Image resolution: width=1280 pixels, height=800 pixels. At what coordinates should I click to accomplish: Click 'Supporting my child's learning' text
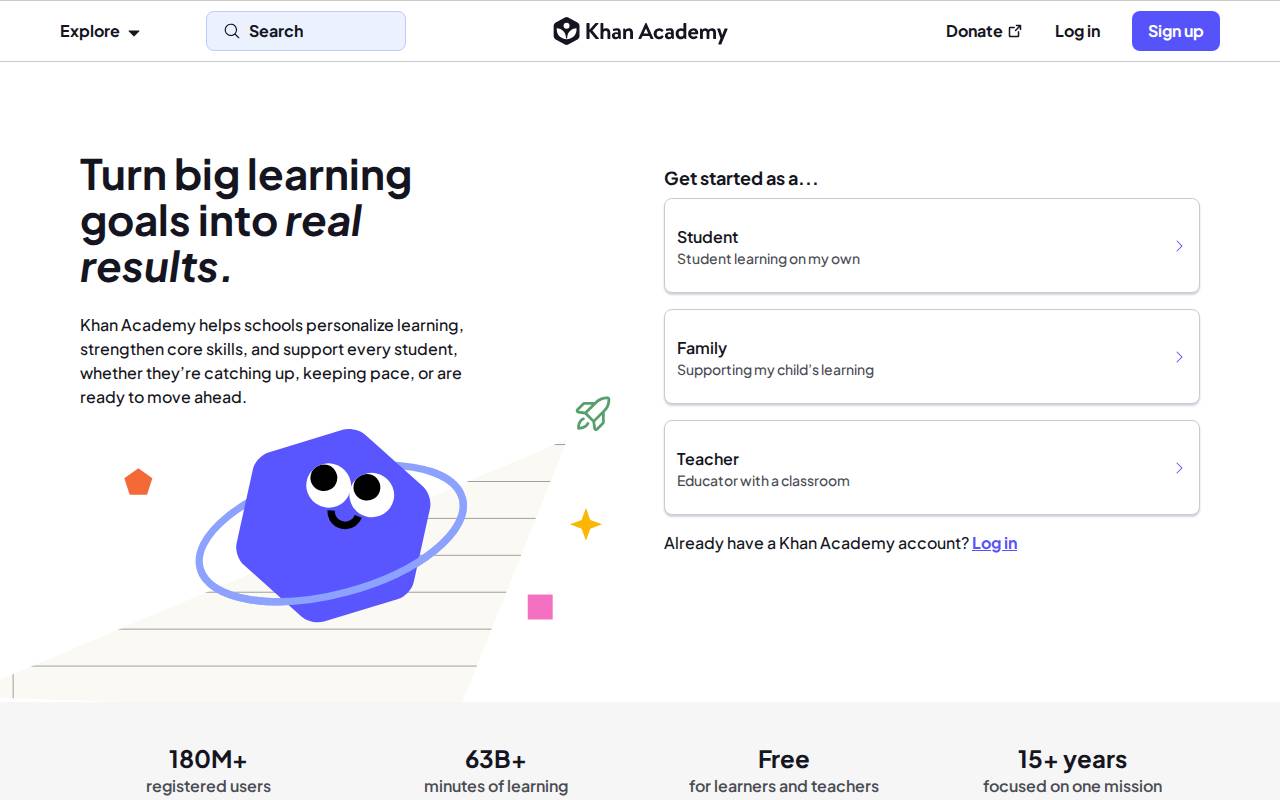click(775, 370)
